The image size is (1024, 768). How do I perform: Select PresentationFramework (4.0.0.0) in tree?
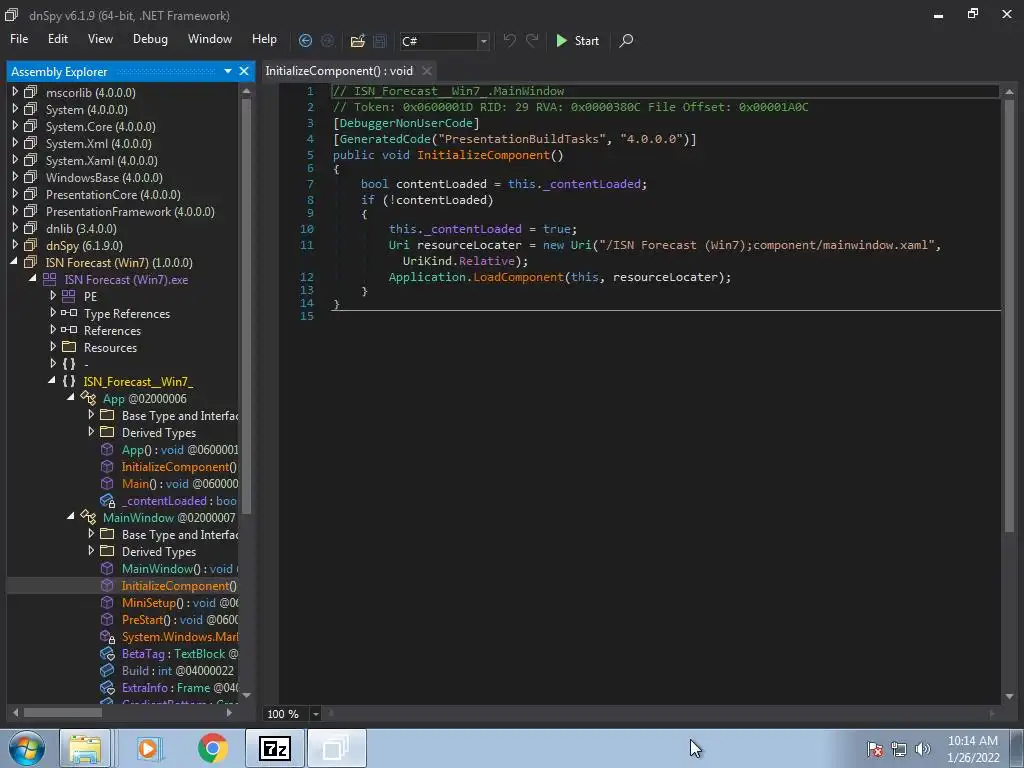pyautogui.click(x=130, y=212)
